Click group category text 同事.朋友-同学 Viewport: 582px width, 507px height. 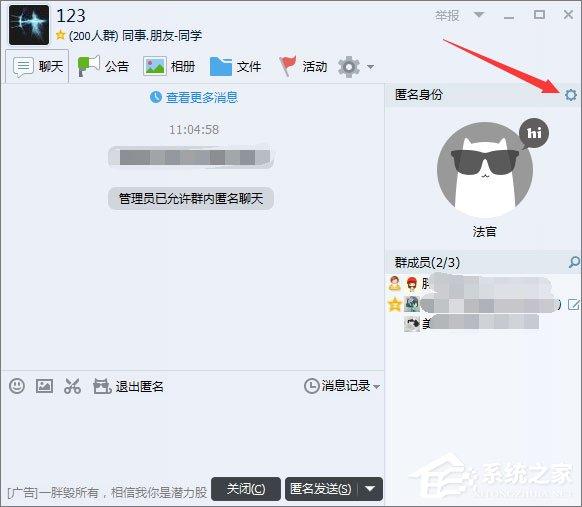click(x=162, y=36)
